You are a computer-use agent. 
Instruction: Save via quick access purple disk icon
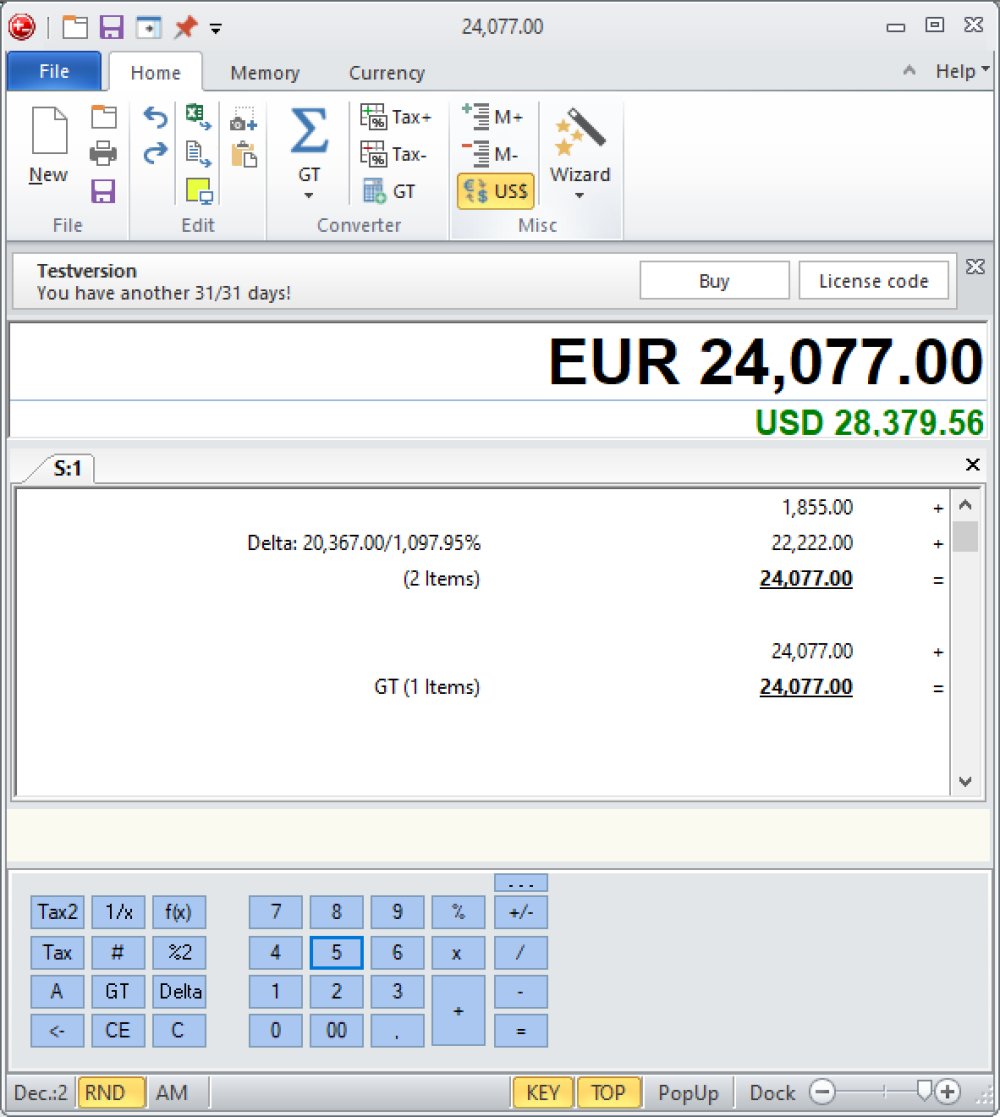[112, 27]
